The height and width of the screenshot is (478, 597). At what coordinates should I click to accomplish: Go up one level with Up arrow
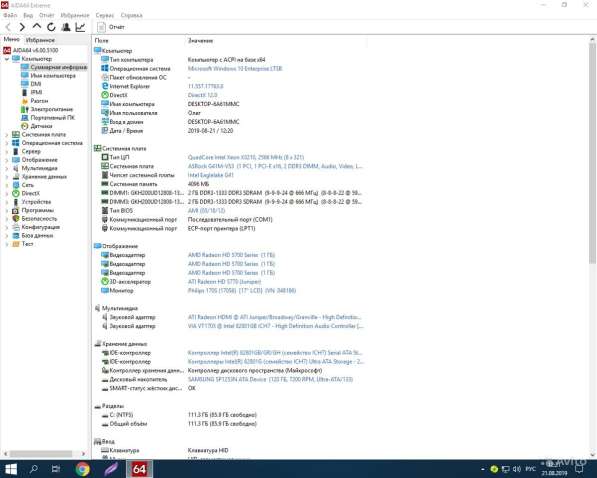tap(37, 27)
